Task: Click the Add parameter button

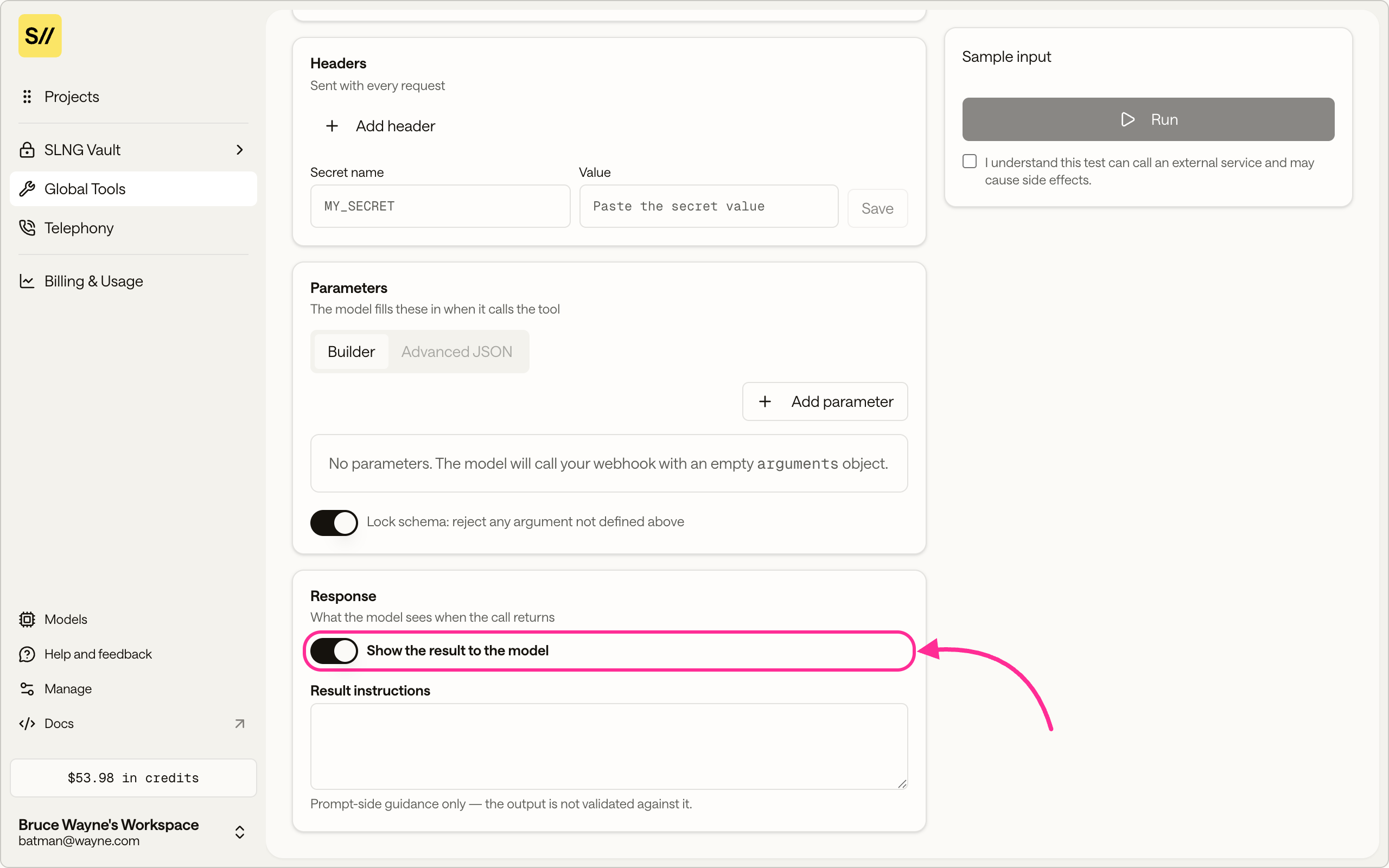Action: (x=825, y=401)
